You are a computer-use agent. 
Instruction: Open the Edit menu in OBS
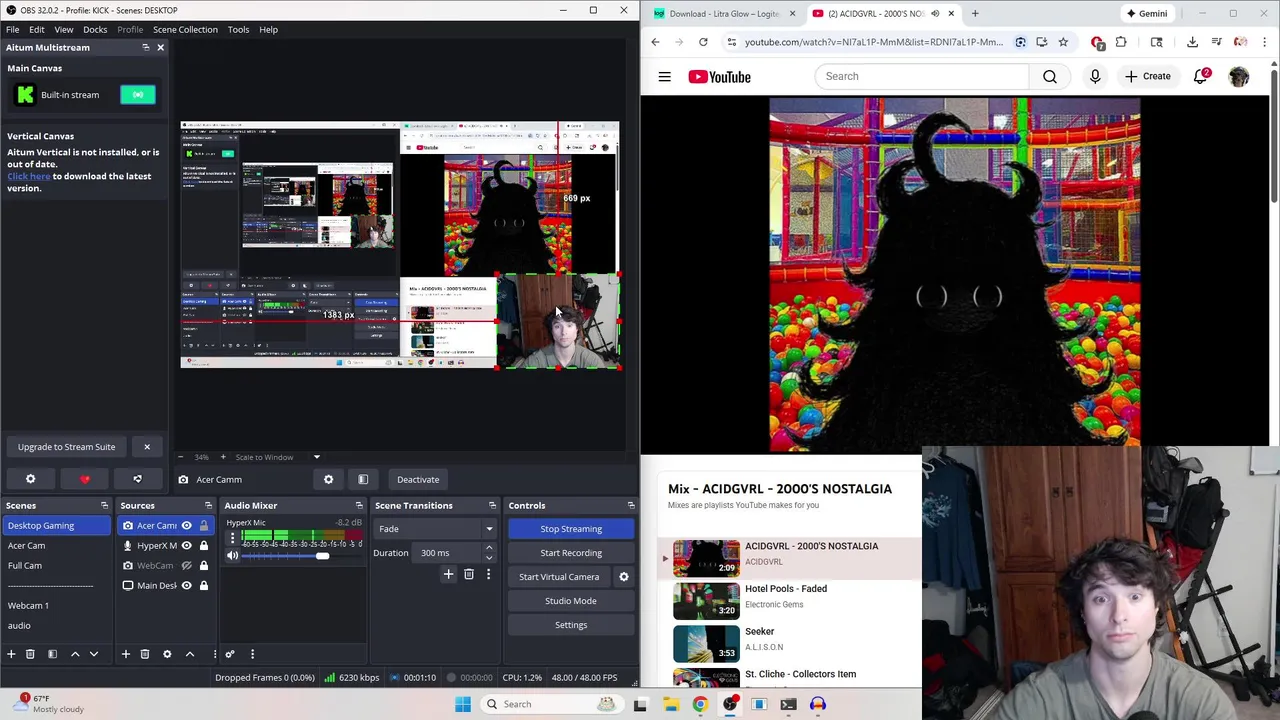pyautogui.click(x=36, y=29)
